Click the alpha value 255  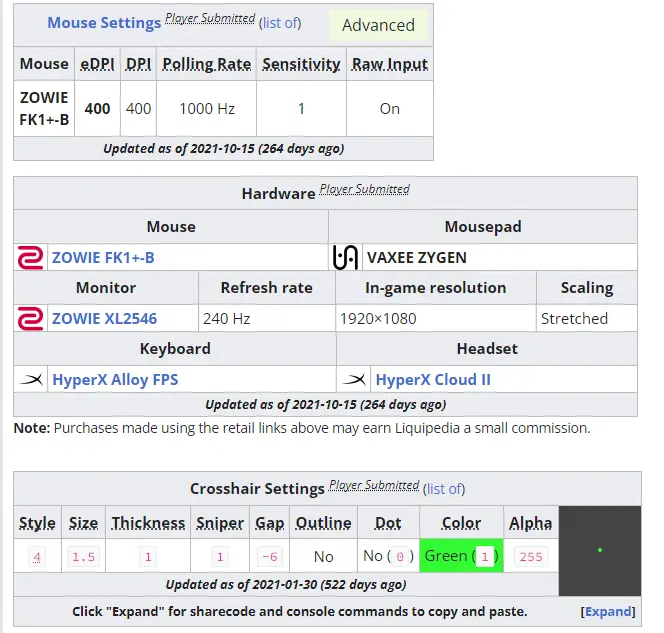pyautogui.click(x=531, y=556)
